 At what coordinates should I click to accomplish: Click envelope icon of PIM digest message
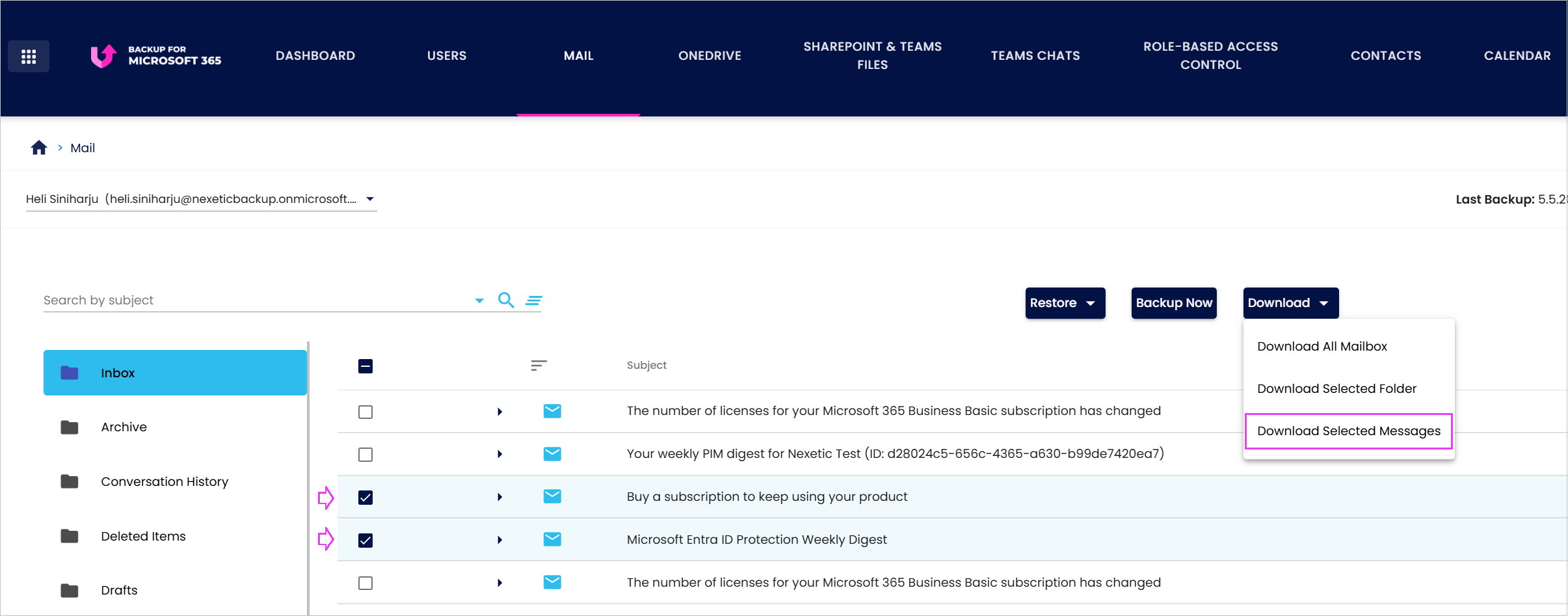tap(552, 453)
